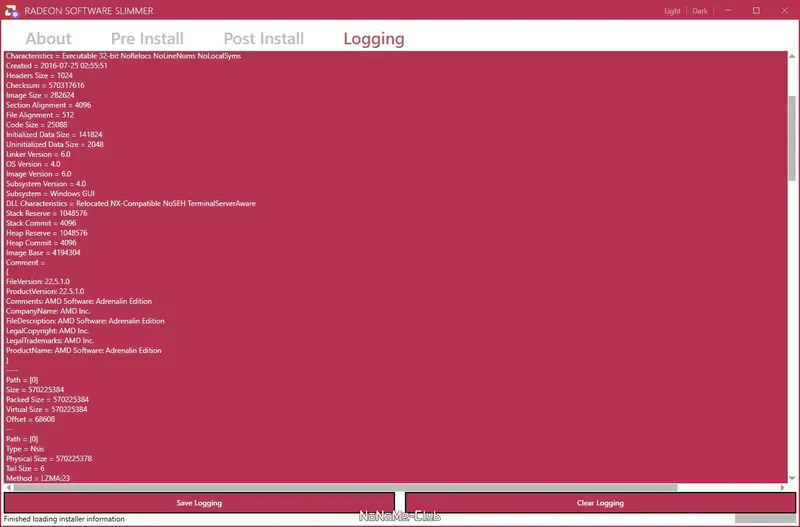
Task: Click the Save Logging button
Action: click(199, 503)
